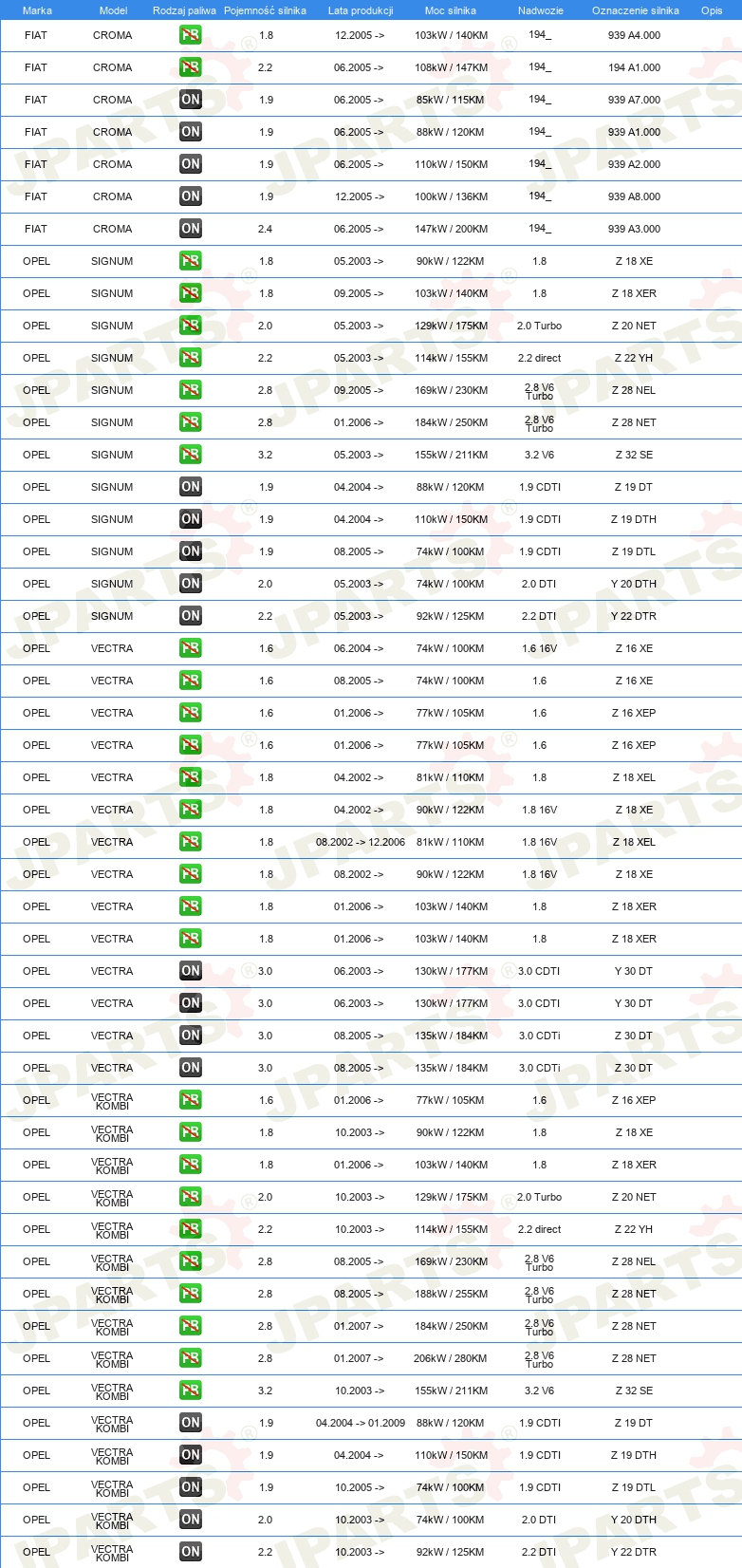Click the 85kW / 115KM power cell
Screen dimensions: 742x1568
450,100
